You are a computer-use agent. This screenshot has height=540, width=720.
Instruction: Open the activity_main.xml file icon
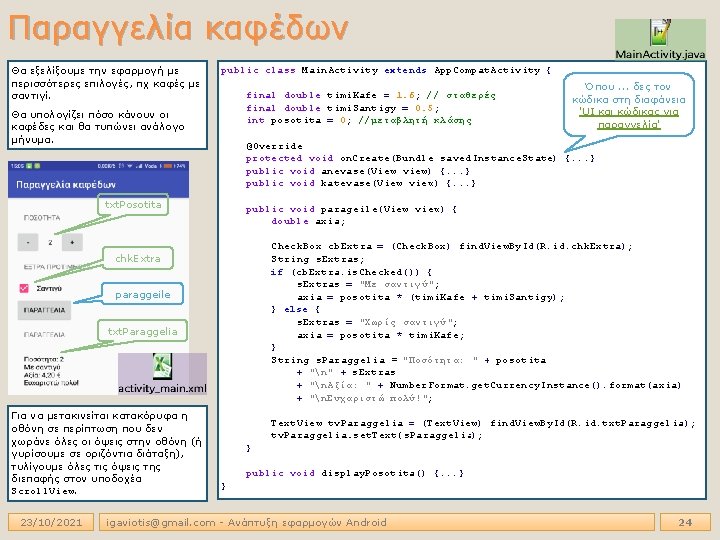point(162,374)
